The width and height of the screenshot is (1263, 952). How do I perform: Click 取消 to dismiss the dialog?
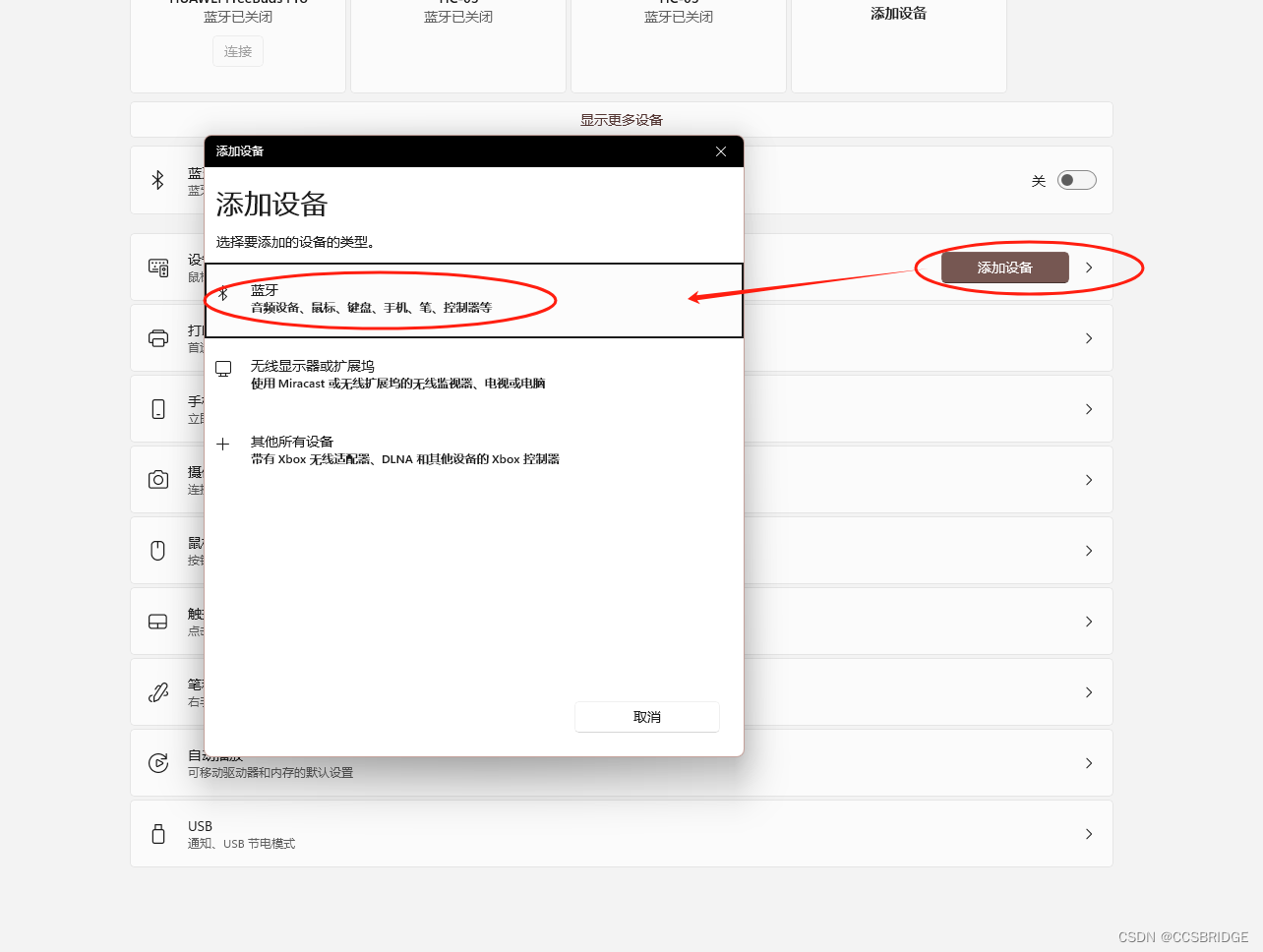[x=647, y=717]
